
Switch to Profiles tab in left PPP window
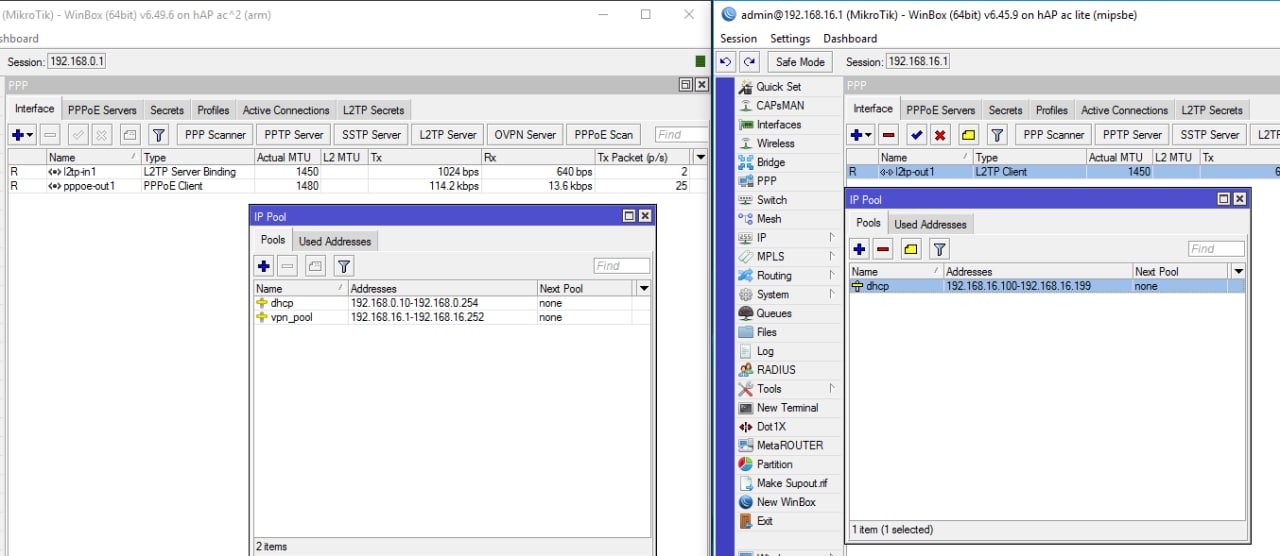(x=213, y=110)
